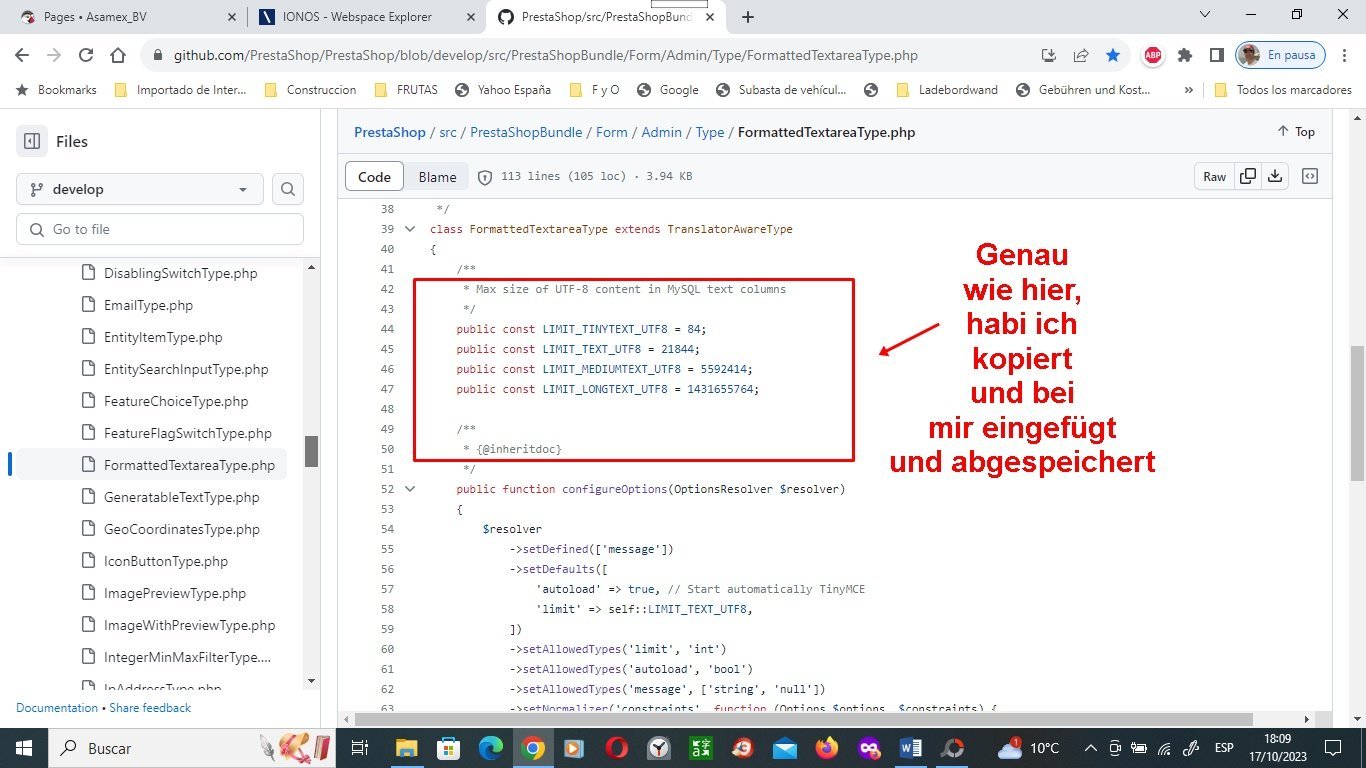
Task: Open the Extensions puzzle menu
Action: tap(1185, 56)
